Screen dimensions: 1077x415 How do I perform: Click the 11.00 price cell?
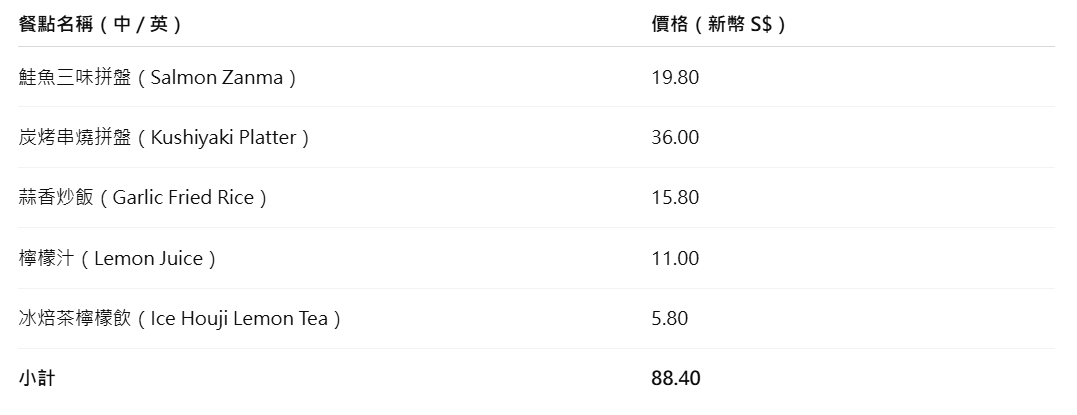tap(675, 258)
